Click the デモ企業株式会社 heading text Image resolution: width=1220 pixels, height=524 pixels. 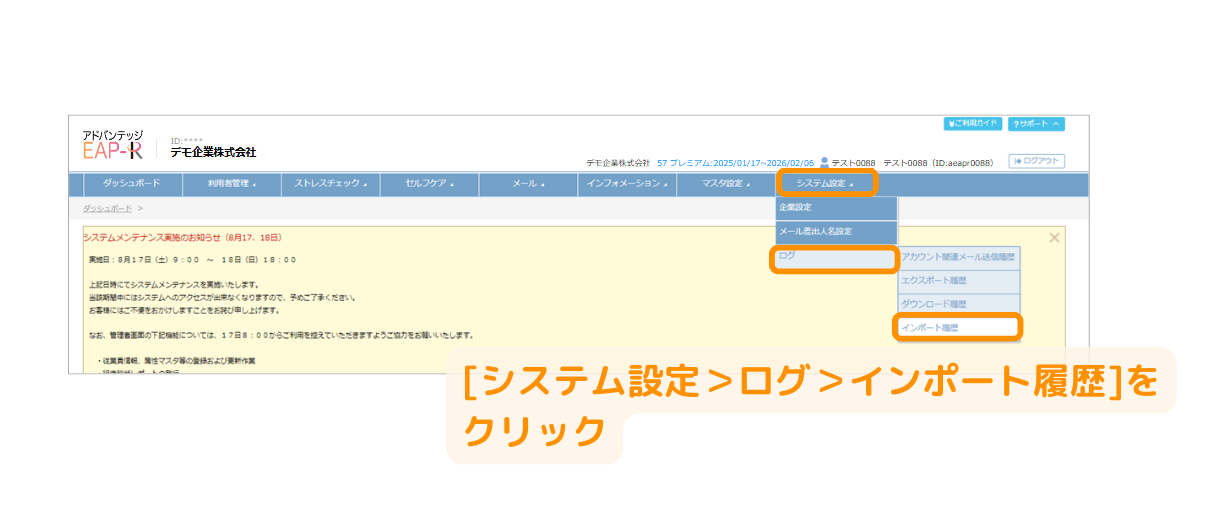coord(213,153)
